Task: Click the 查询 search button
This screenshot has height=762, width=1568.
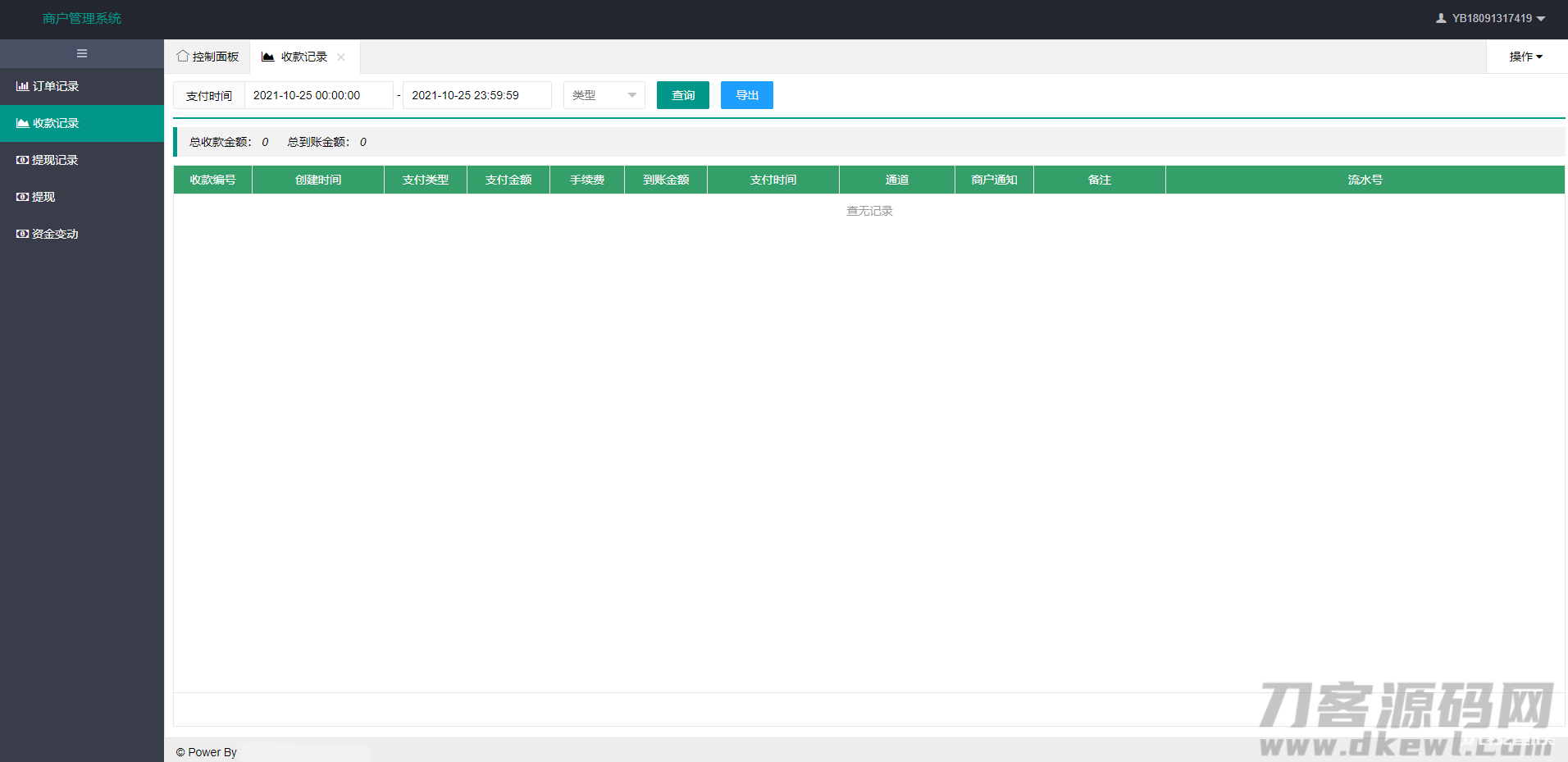Action: coord(683,95)
